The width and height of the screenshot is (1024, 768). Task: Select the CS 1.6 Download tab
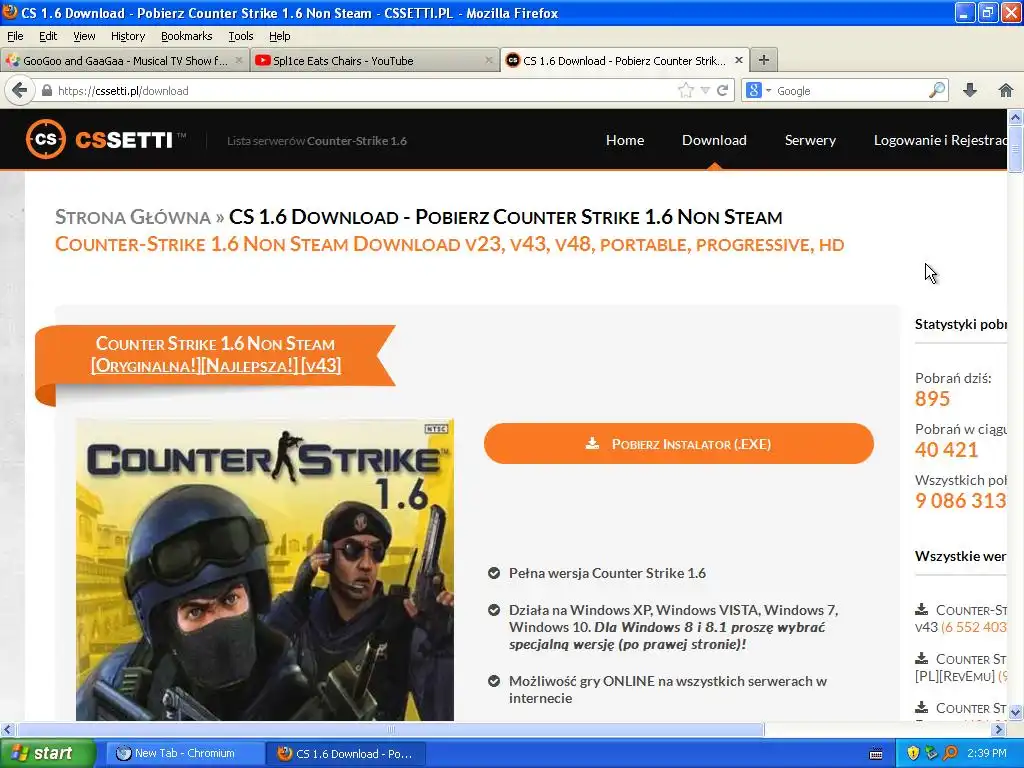point(624,61)
